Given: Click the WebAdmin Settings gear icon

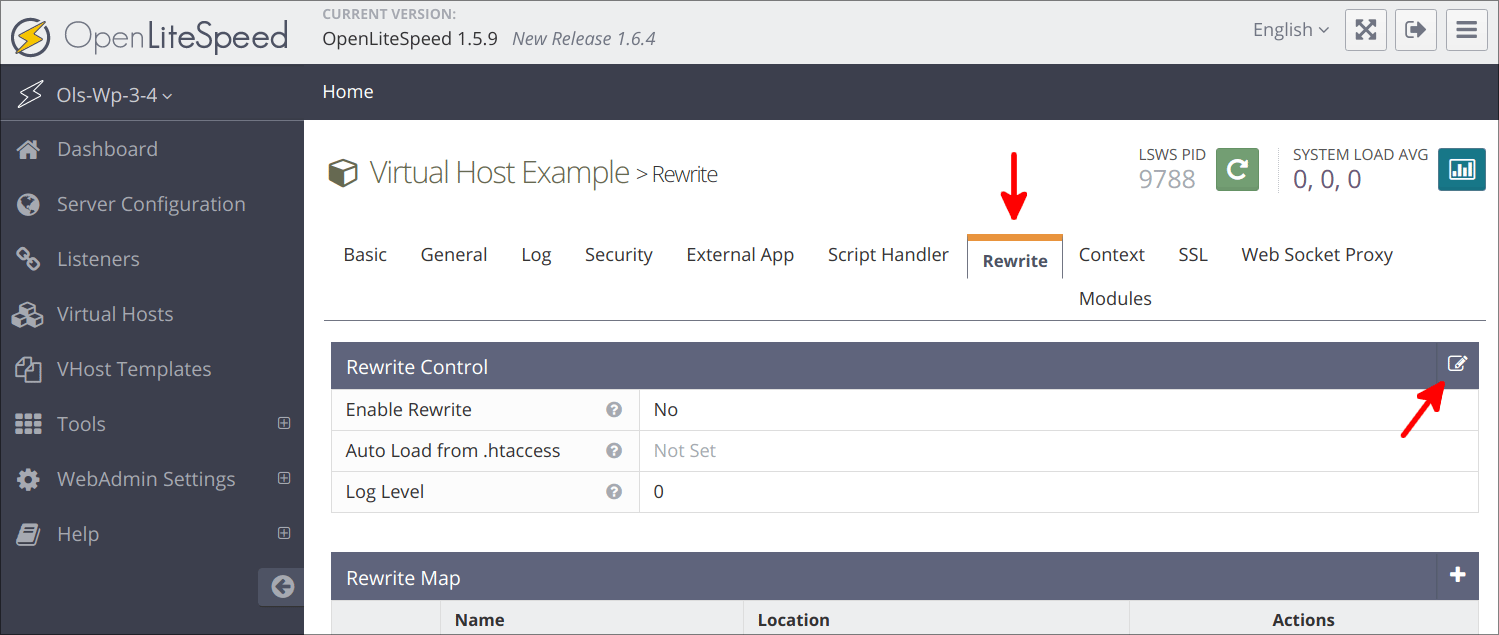Looking at the screenshot, I should [x=28, y=479].
